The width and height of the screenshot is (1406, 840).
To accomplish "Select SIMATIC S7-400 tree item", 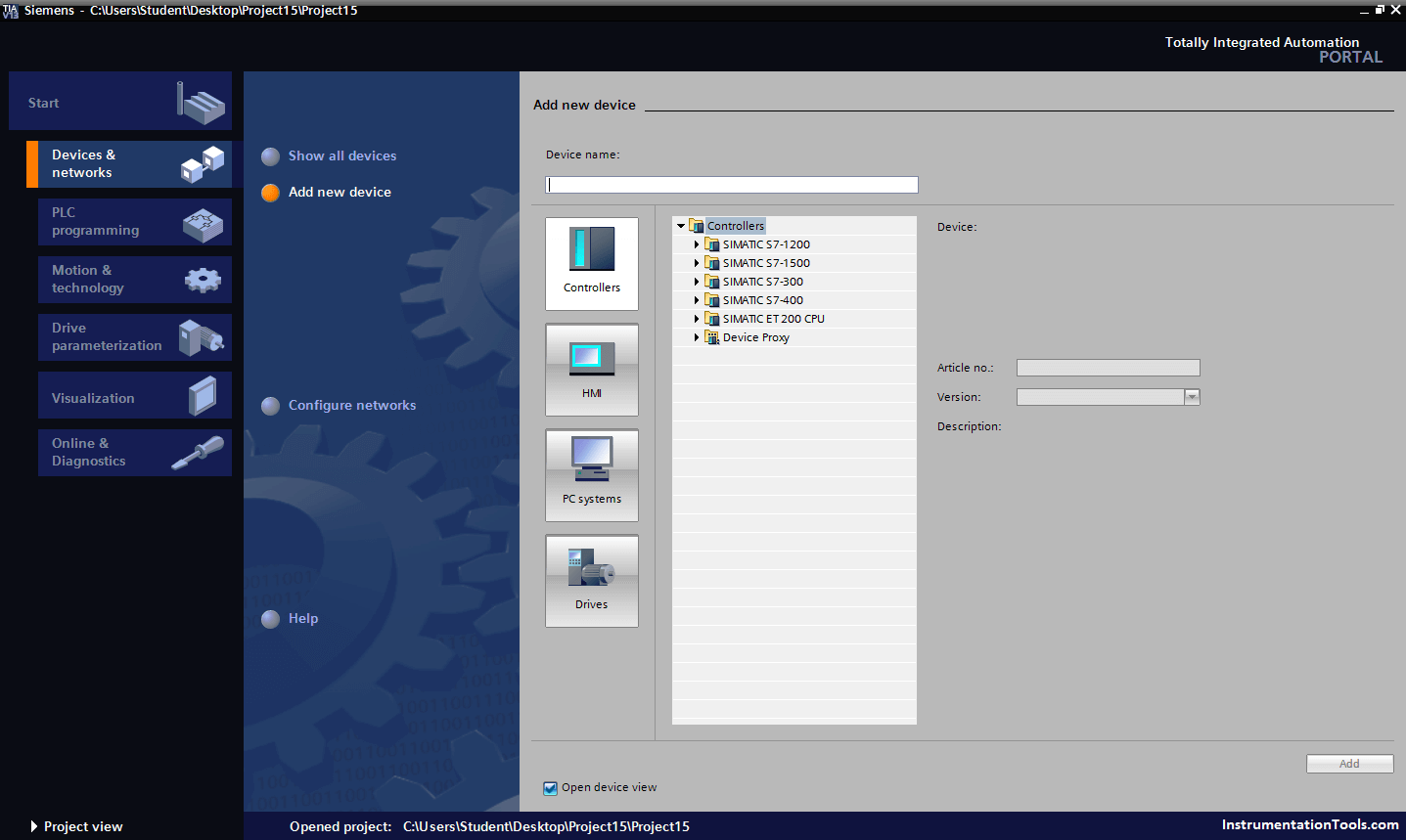I will click(763, 300).
